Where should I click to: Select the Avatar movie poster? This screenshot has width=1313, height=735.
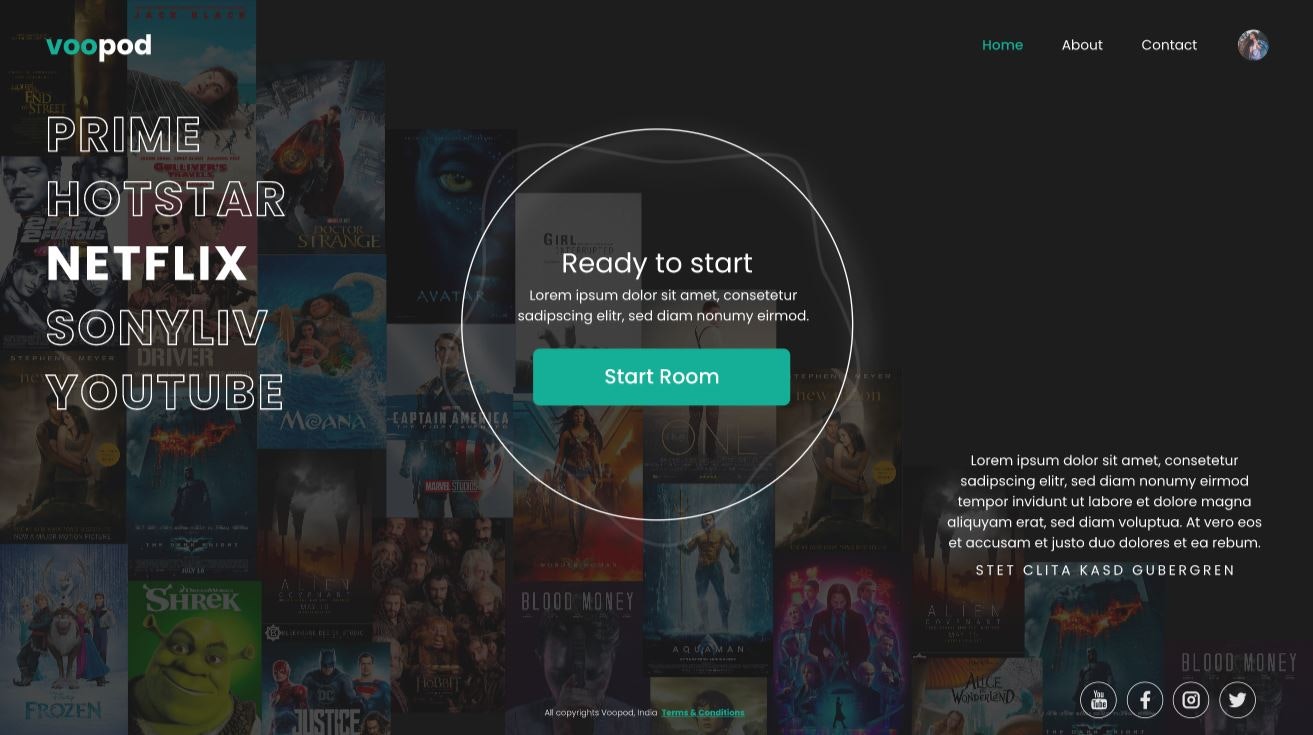tap(451, 226)
